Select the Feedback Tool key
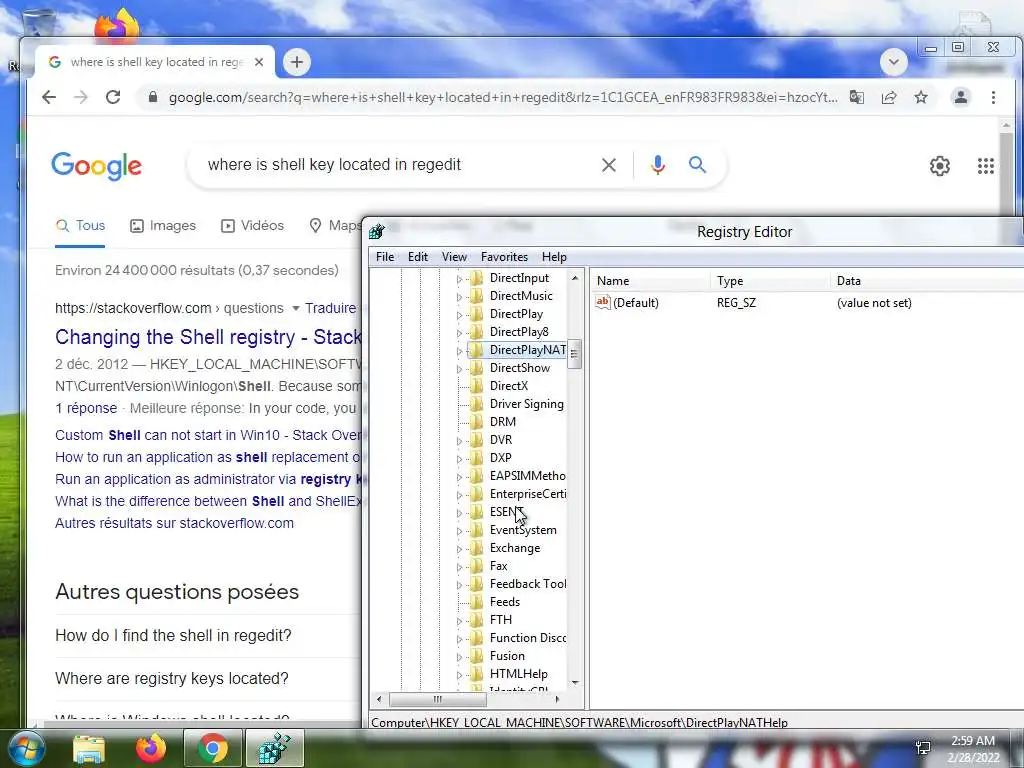Viewport: 1024px width, 768px height. pos(528,584)
